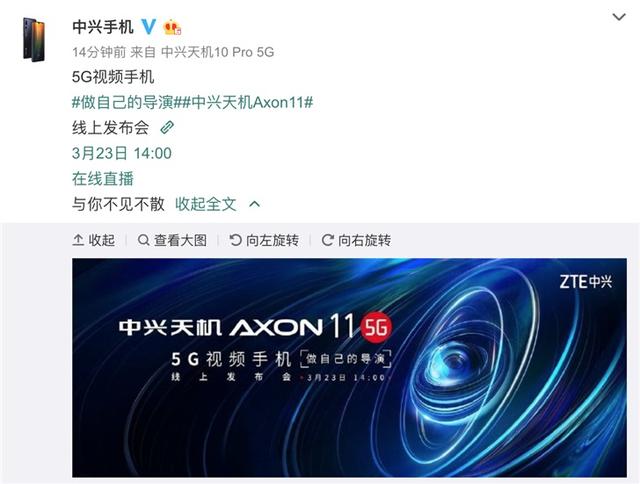Click the magnifier 查看大图 icon
Screen dimensions: 640x484
point(143,240)
